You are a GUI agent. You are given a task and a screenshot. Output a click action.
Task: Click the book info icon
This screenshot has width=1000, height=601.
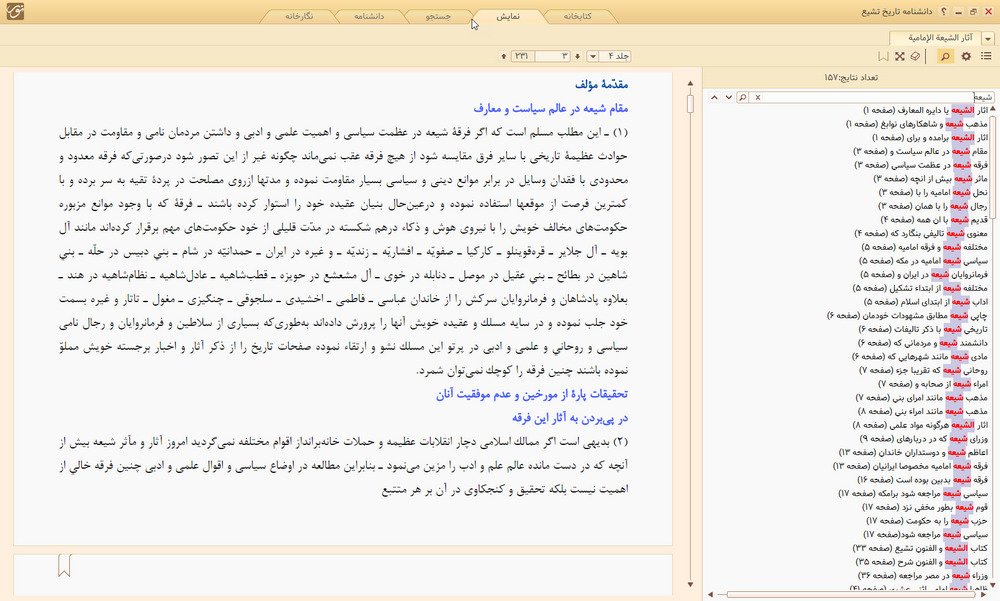tap(915, 56)
